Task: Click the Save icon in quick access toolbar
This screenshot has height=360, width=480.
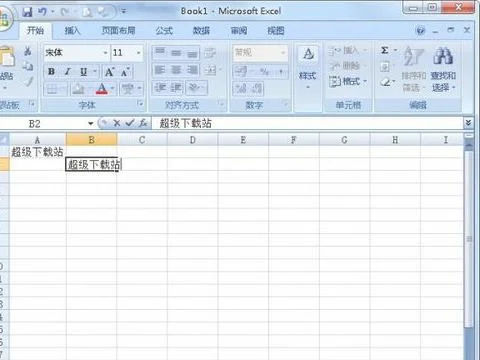Action: click(27, 12)
